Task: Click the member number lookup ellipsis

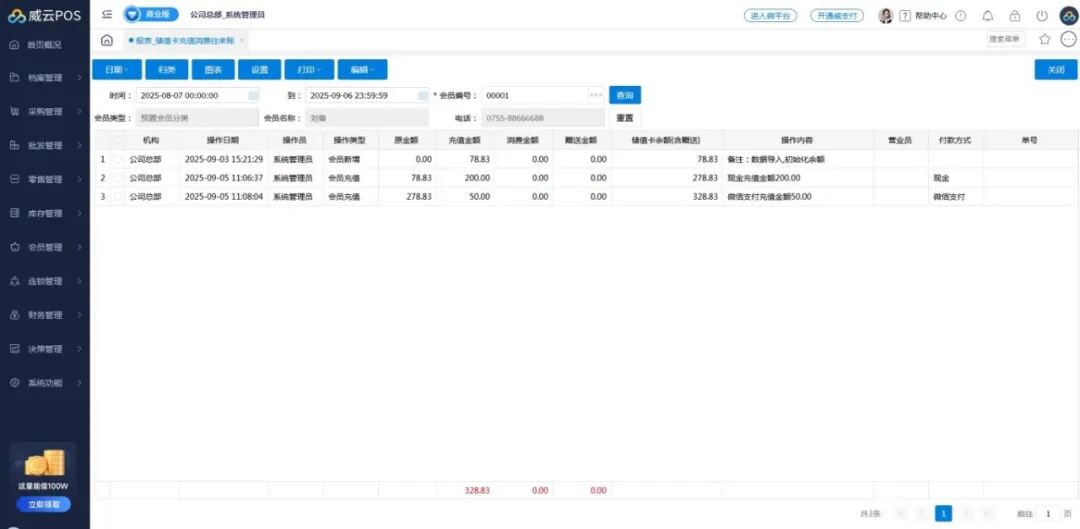Action: 596,95
